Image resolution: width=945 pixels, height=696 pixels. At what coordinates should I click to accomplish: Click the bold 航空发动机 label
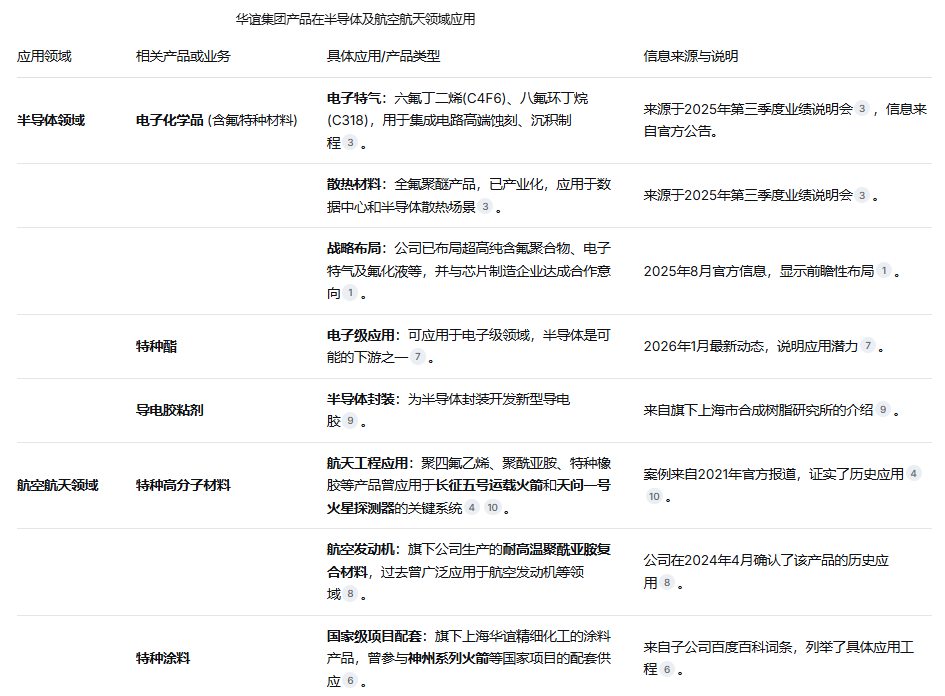[x=360, y=550]
